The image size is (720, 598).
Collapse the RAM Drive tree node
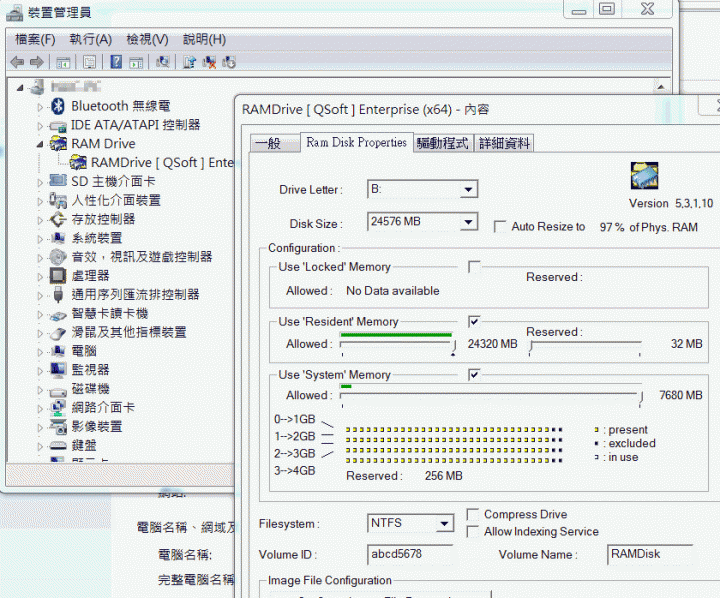click(x=40, y=145)
